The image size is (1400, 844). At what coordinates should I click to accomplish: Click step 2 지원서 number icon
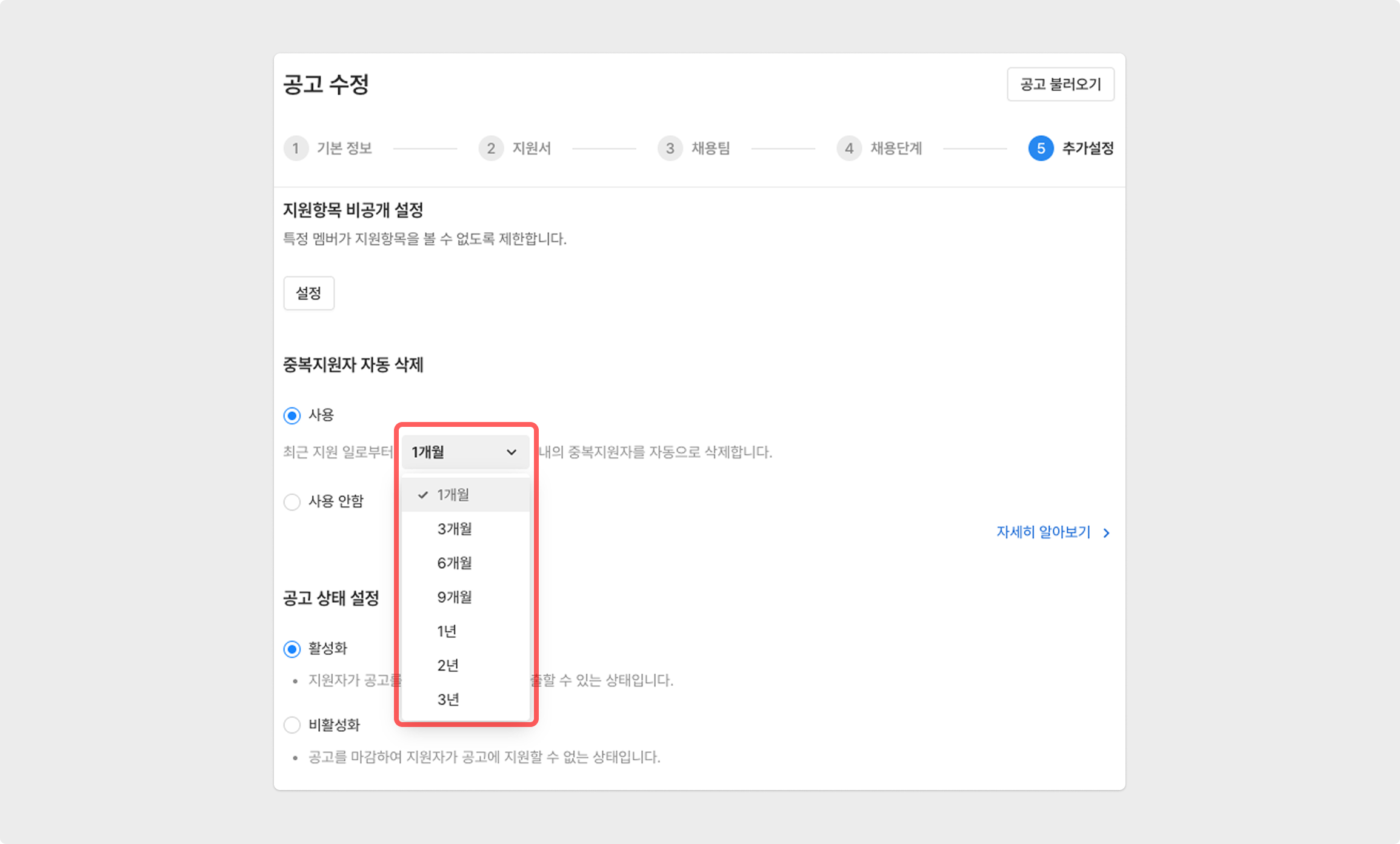(491, 149)
